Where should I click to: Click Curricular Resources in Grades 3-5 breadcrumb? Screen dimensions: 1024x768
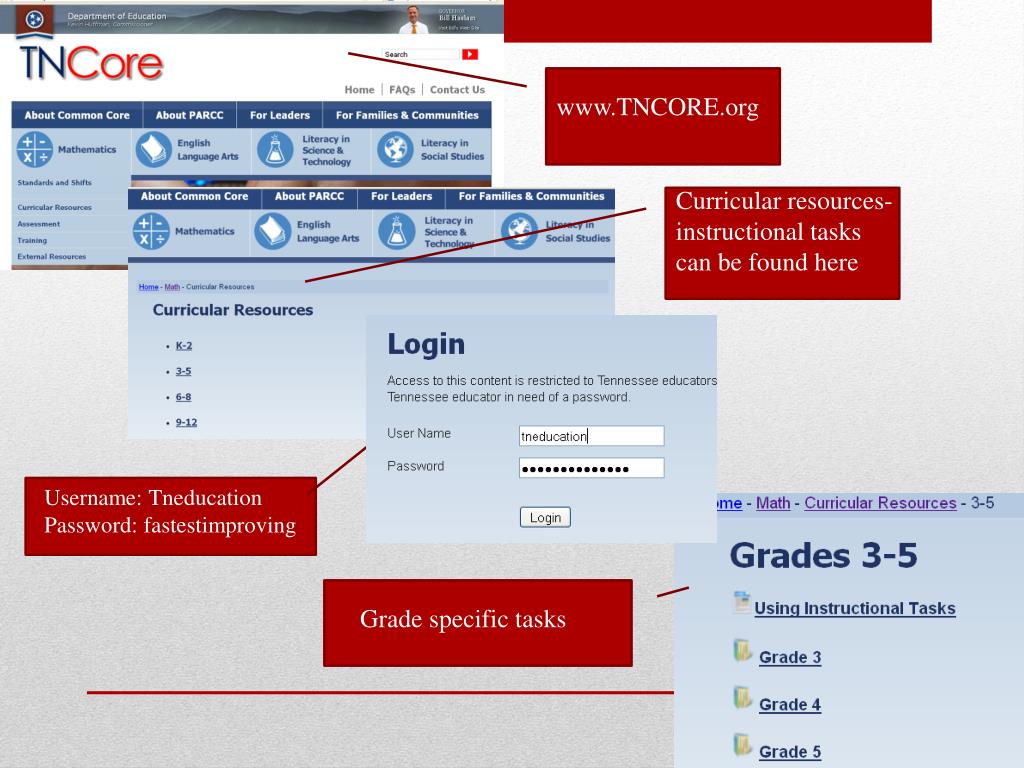(880, 503)
